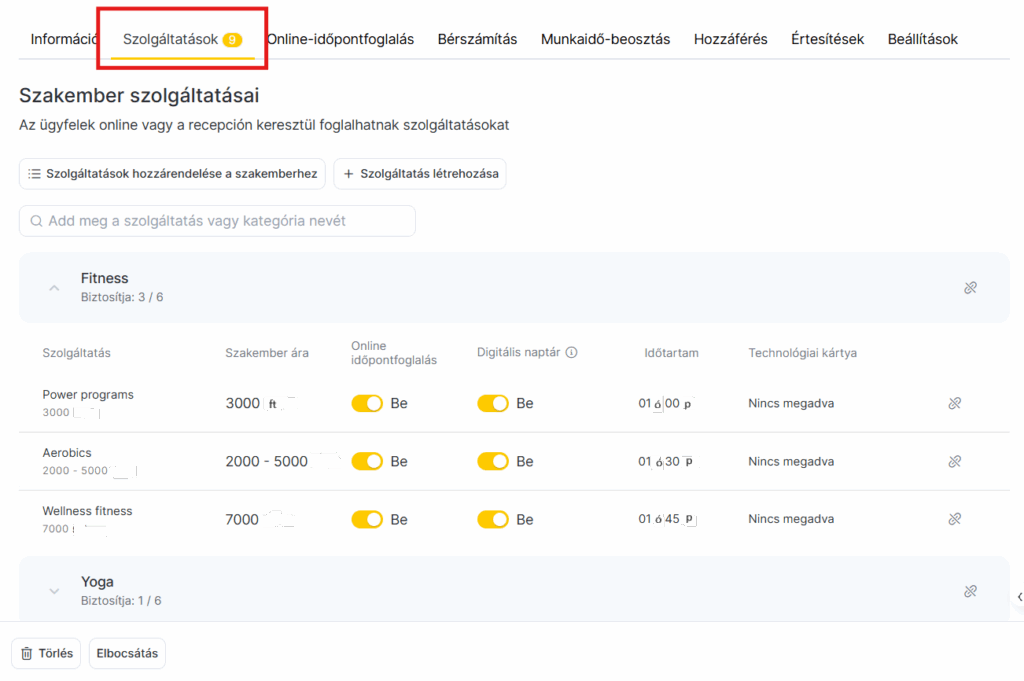Expand the Yoga category
Image resolution: width=1024 pixels, height=681 pixels.
(54, 591)
